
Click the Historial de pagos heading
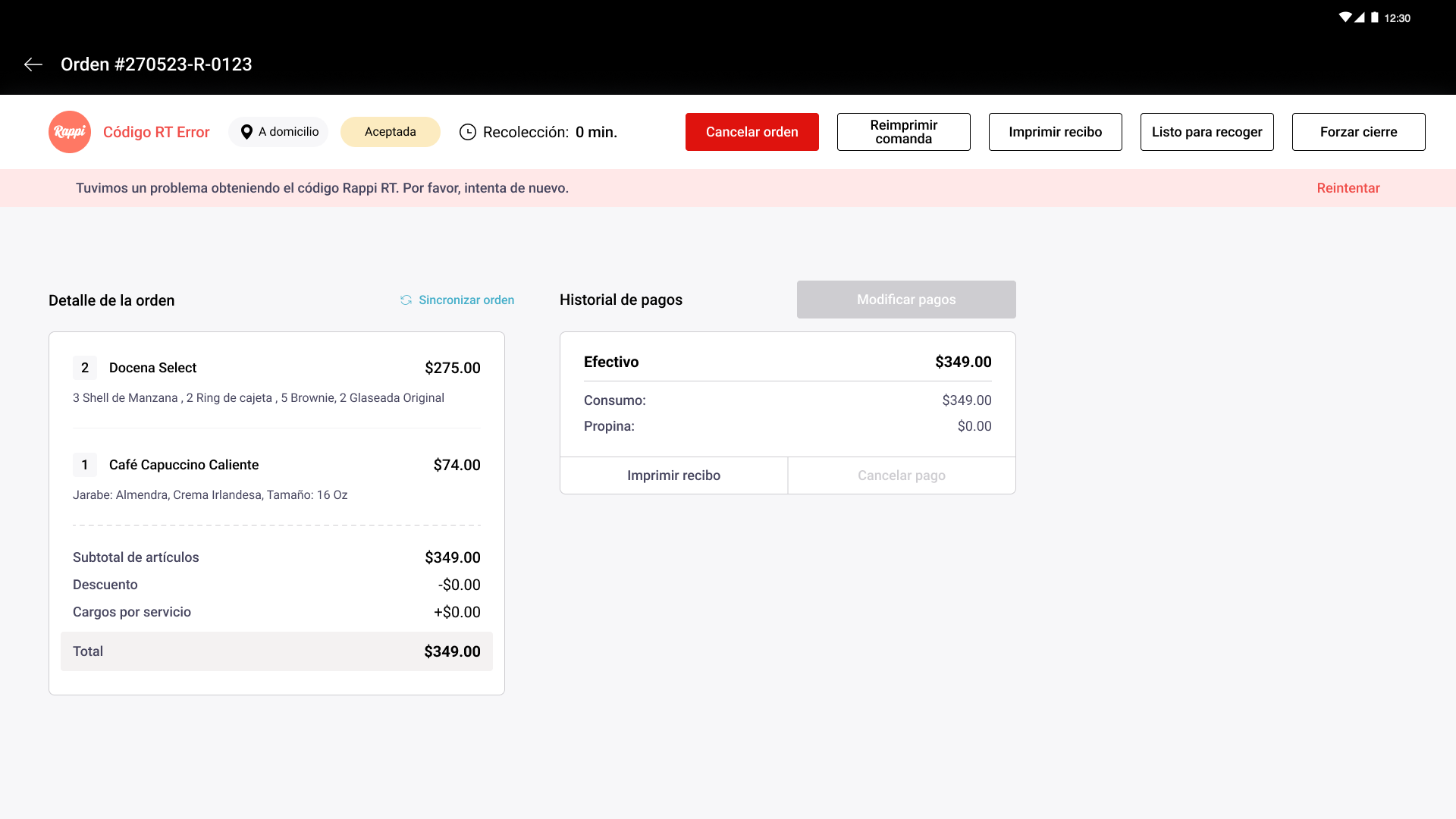[x=621, y=300]
